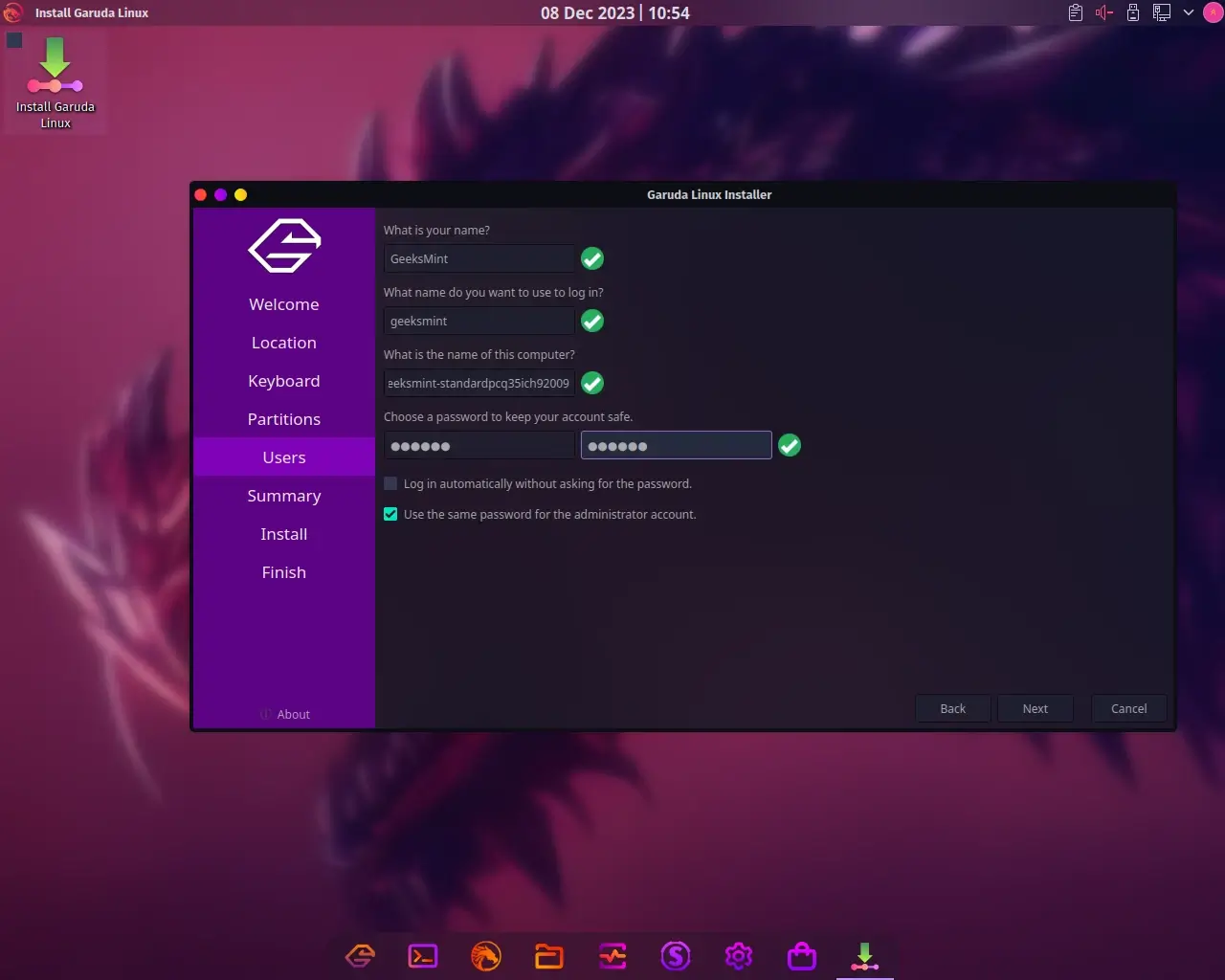Viewport: 1225px width, 980px height.
Task: Click the green checkmark beside GeeksMint name
Action: tap(592, 258)
